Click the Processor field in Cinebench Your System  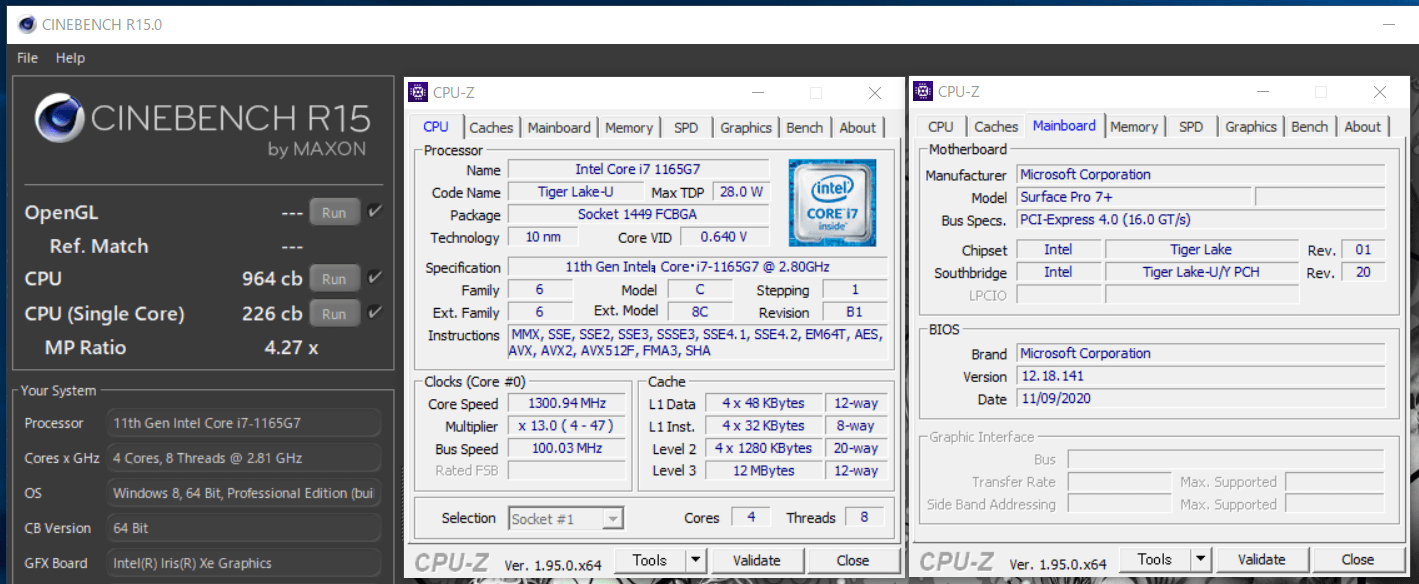(x=244, y=423)
